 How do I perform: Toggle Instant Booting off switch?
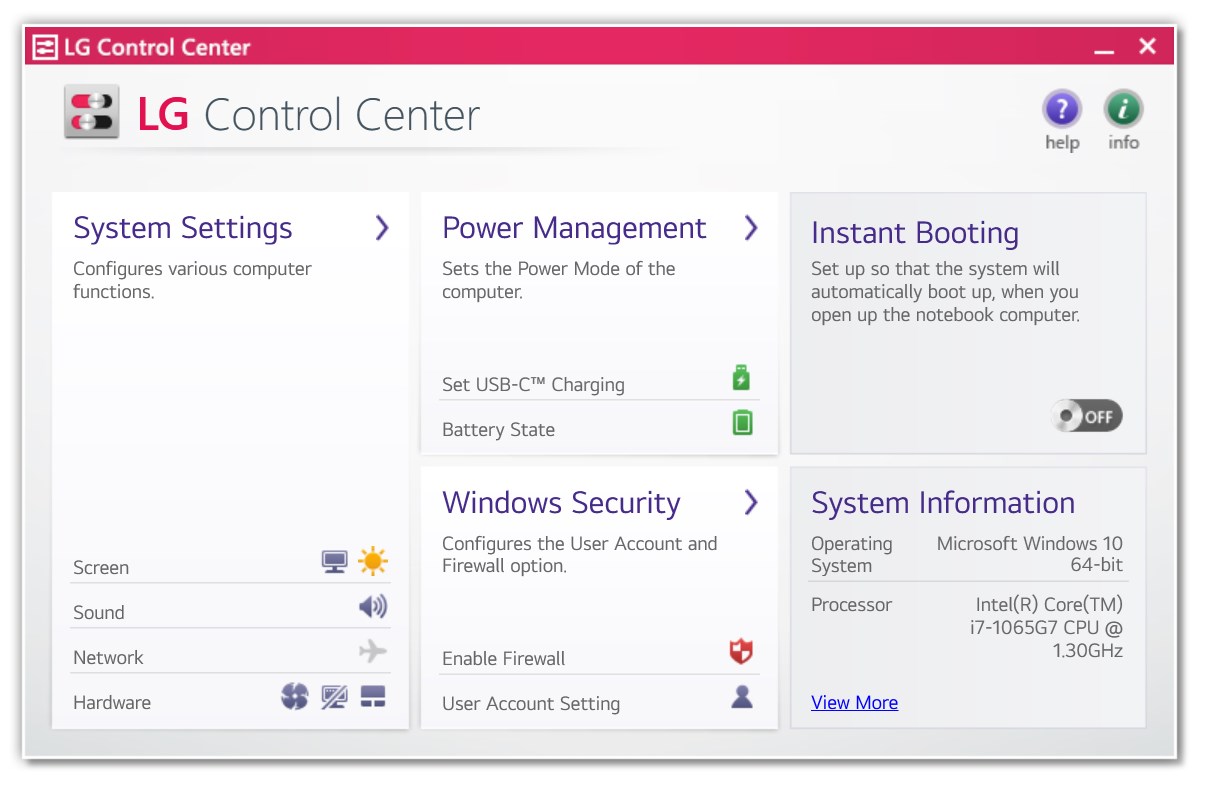(1087, 416)
